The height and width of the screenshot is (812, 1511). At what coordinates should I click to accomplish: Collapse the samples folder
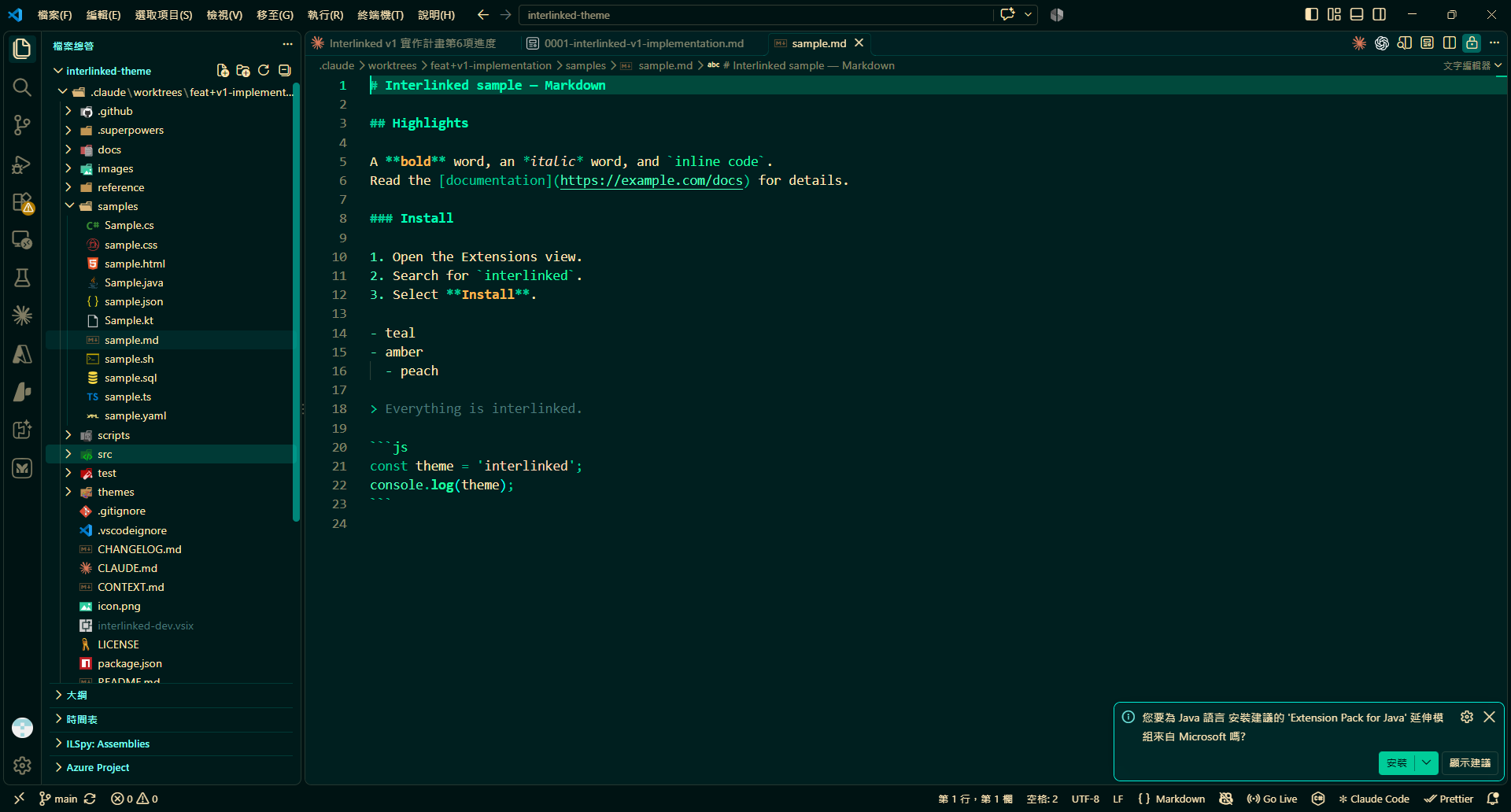[x=68, y=206]
